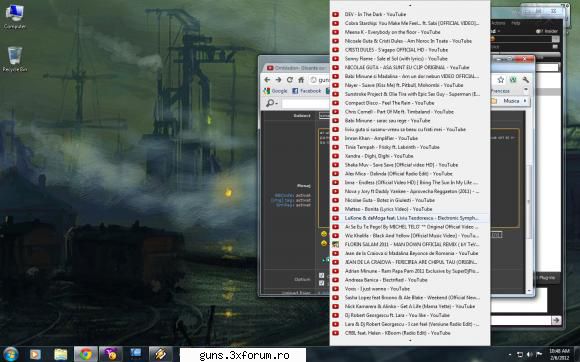Open LaKone & daMoga Electronic Symphony entry
580x362 pixels.
[x=410, y=218]
